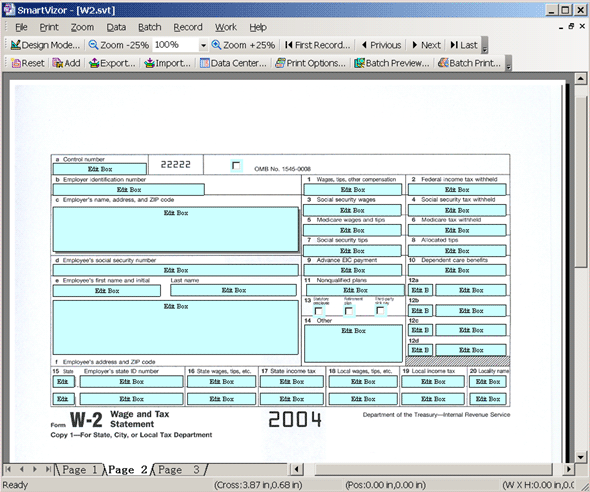Screen dimensions: 590x492
Task: Click Federal income tax withheld box
Action: (x=457, y=190)
